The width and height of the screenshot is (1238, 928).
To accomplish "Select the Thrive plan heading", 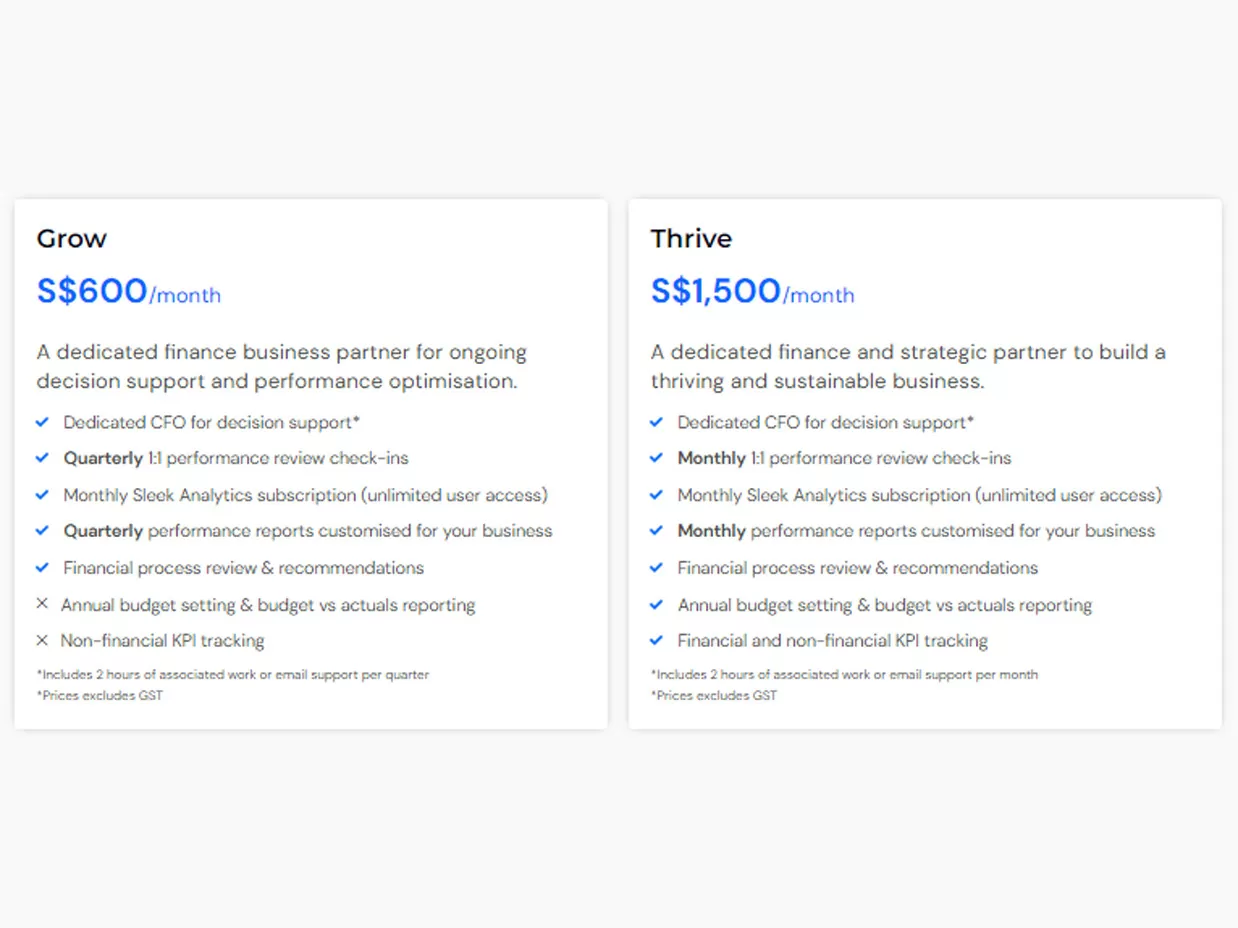I will coord(691,238).
